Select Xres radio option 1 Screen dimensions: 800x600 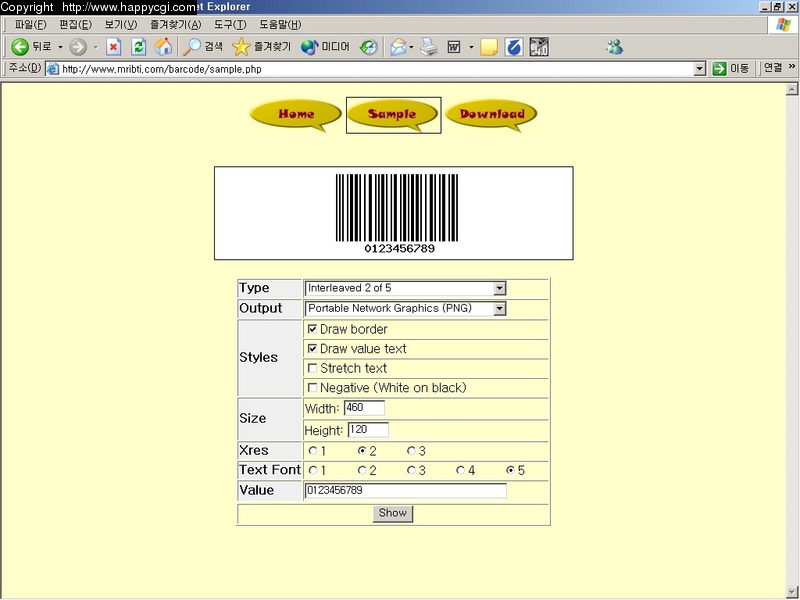313,451
